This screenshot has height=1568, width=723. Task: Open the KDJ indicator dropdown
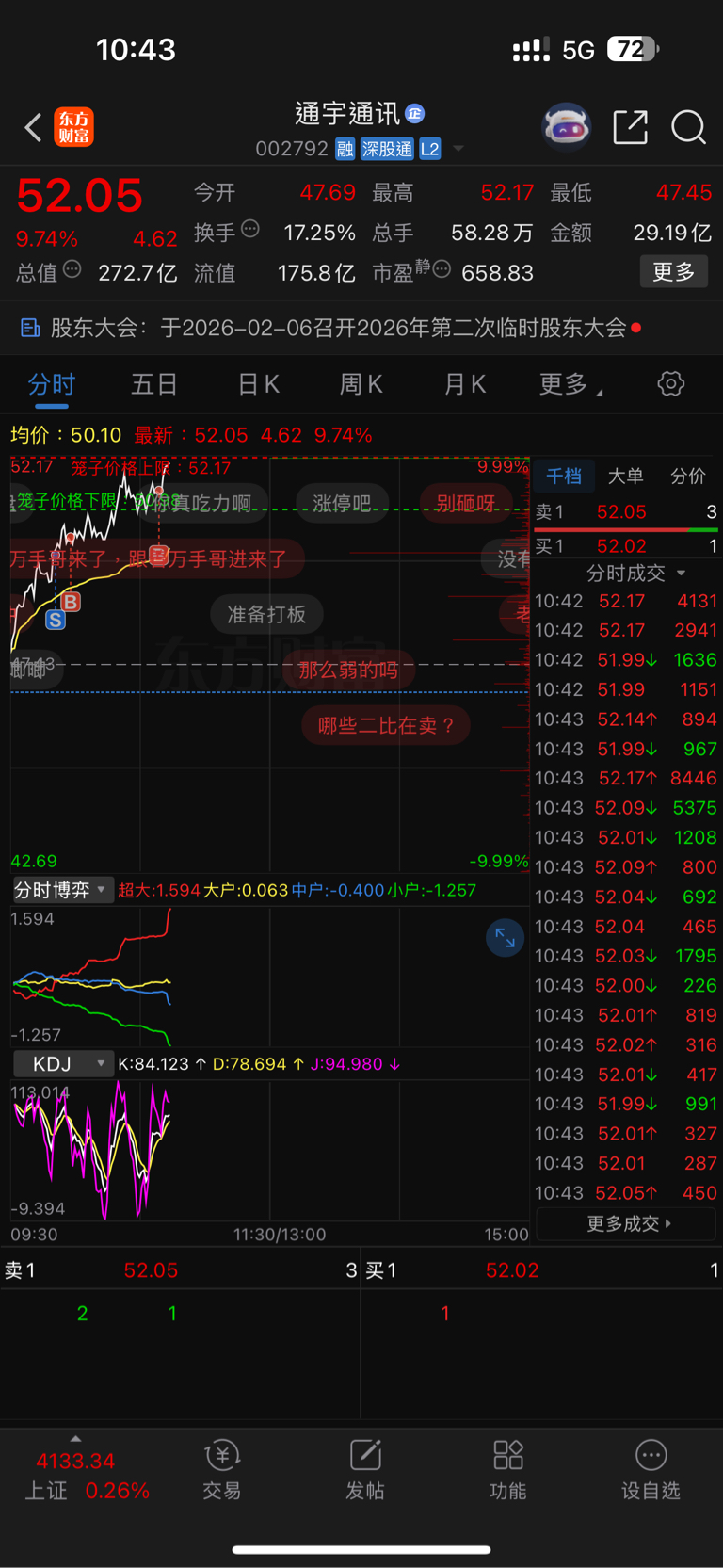tap(63, 1064)
